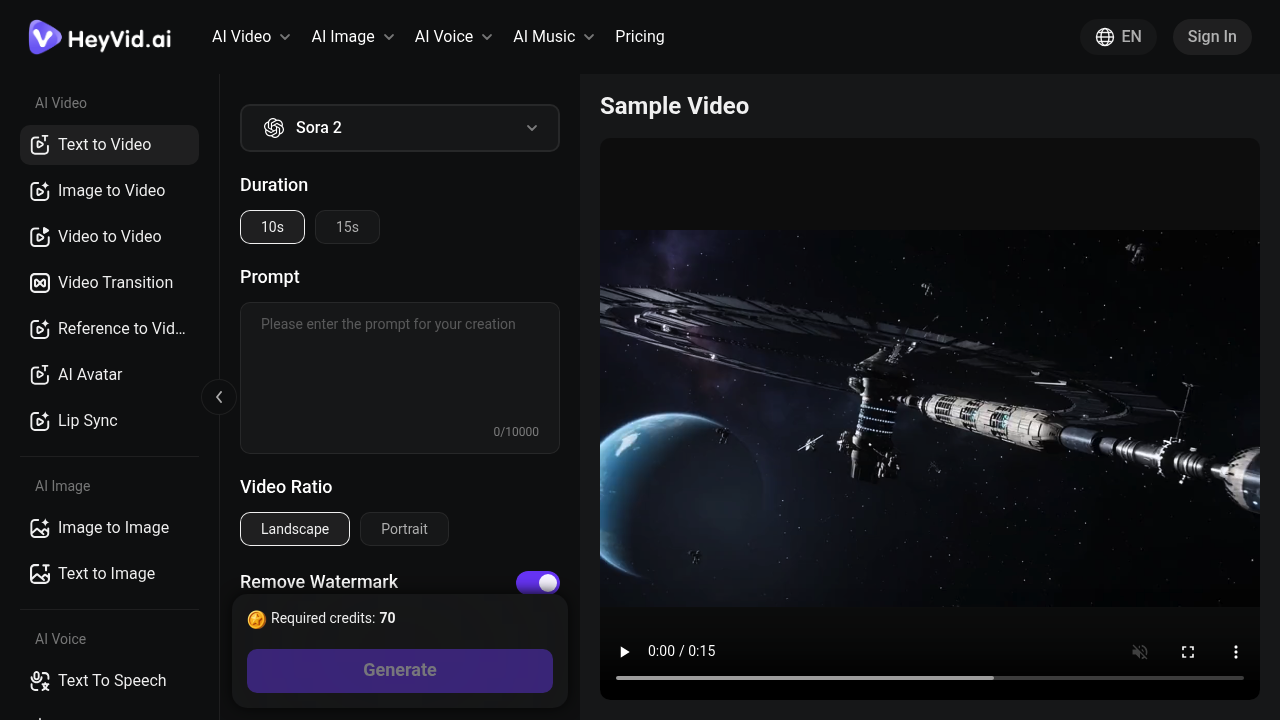Click the video progress bar

coord(930,677)
